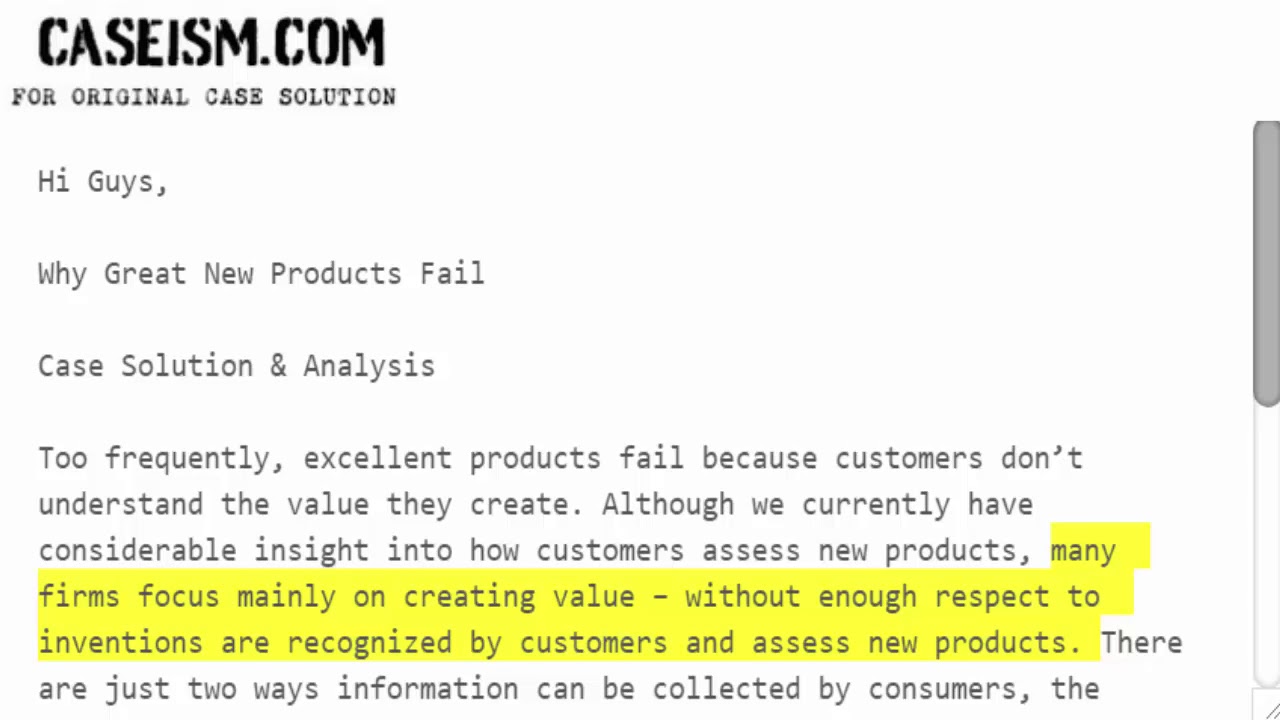Viewport: 1280px width, 720px height.
Task: Click the word "There" after the highlight
Action: 1141,642
